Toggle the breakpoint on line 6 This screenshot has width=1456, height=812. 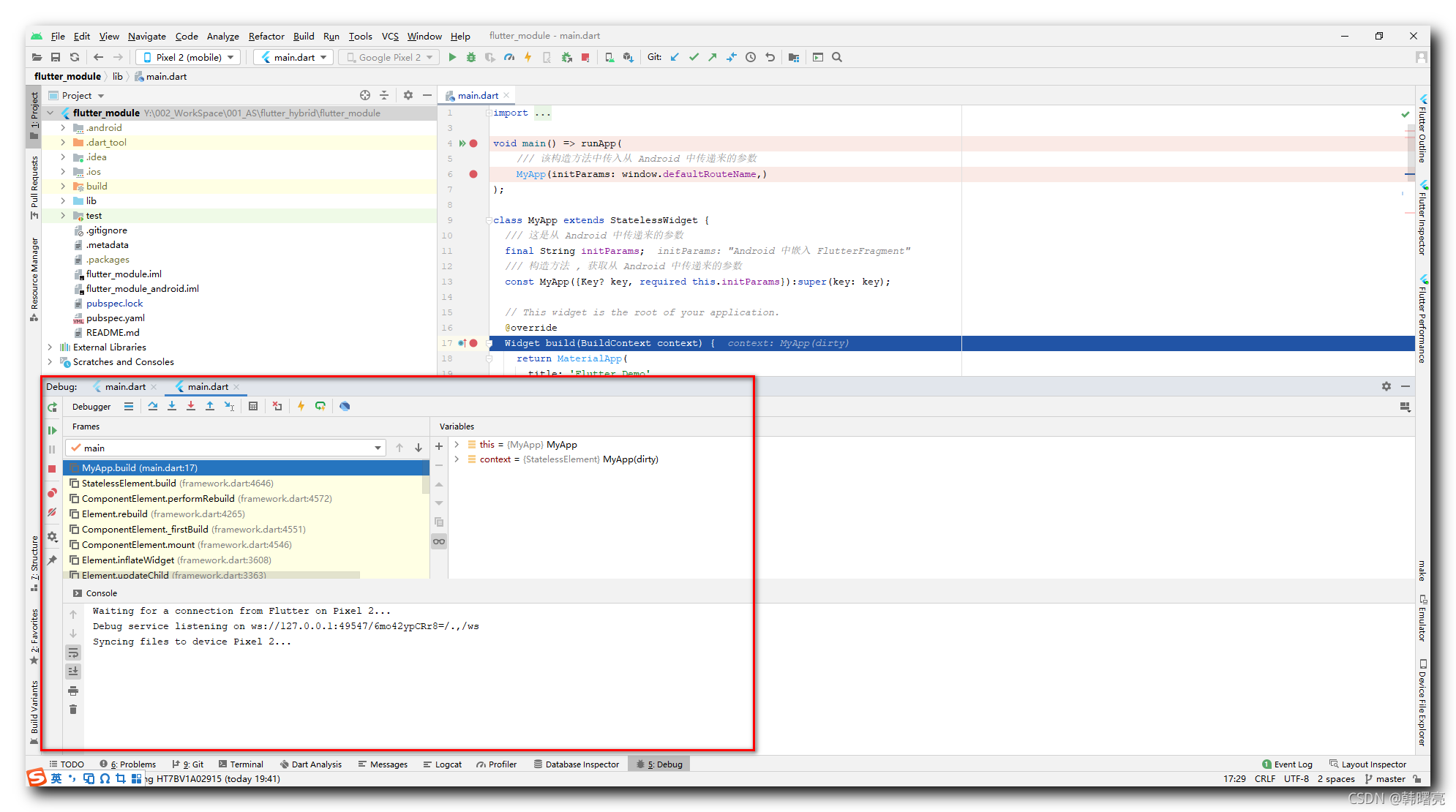click(x=473, y=174)
